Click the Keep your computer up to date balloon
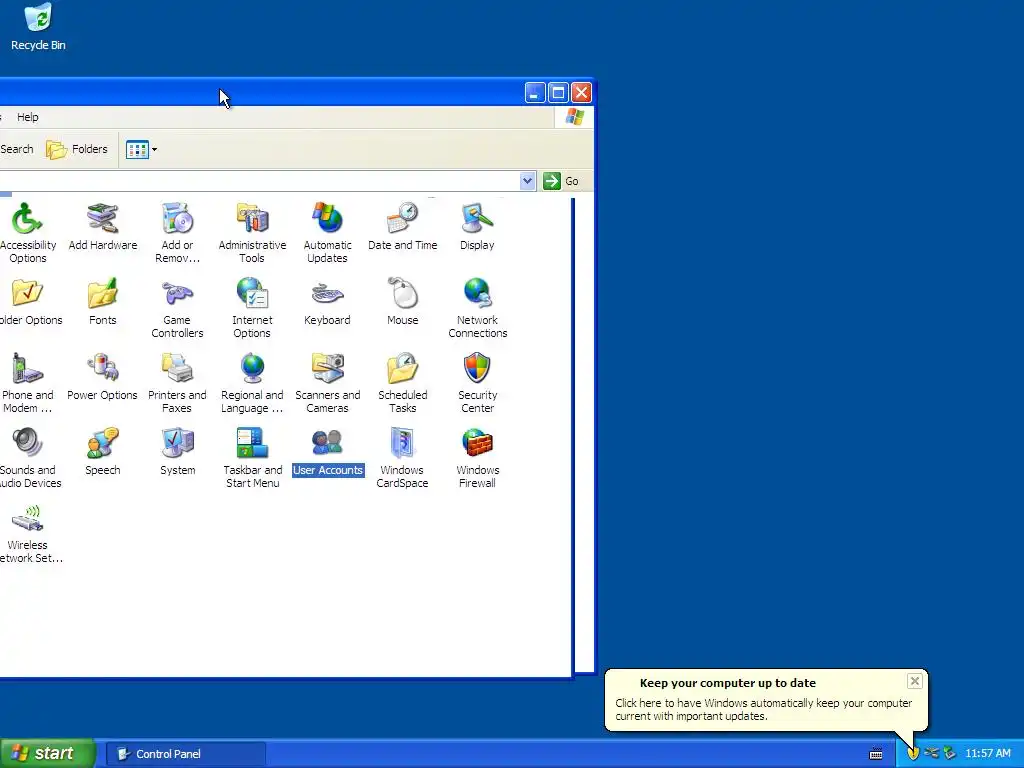The width and height of the screenshot is (1024, 768). 765,699
